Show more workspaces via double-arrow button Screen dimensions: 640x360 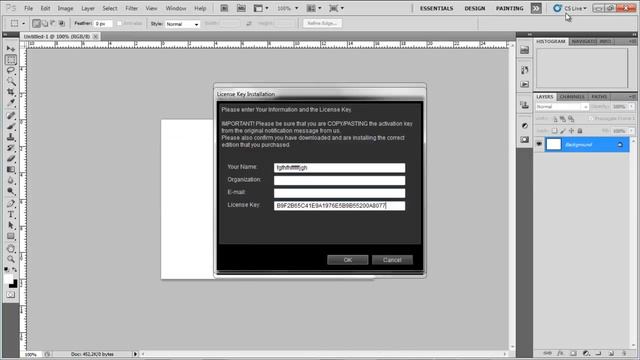tap(536, 8)
